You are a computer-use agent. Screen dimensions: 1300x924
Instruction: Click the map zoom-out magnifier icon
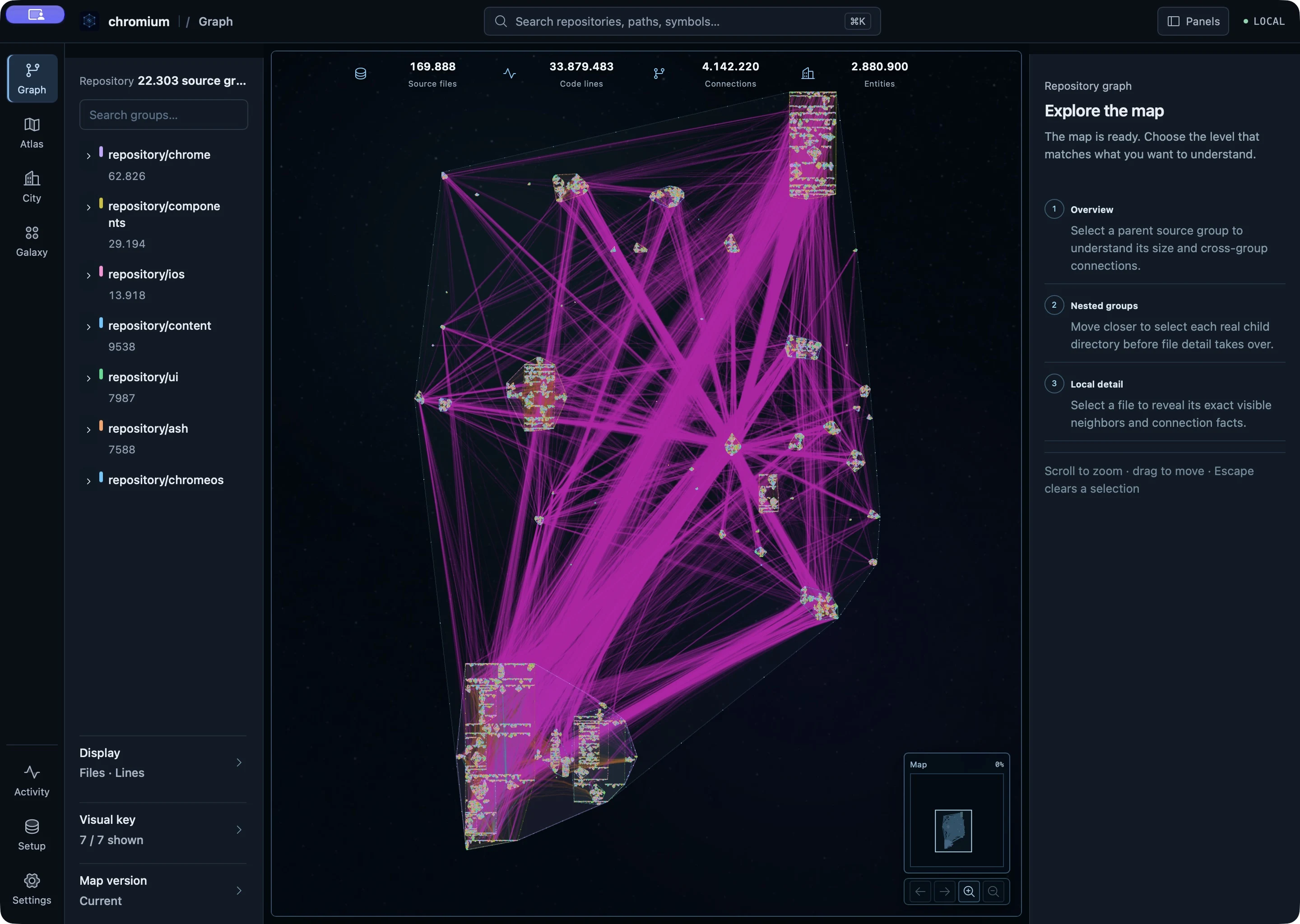[x=993, y=892]
